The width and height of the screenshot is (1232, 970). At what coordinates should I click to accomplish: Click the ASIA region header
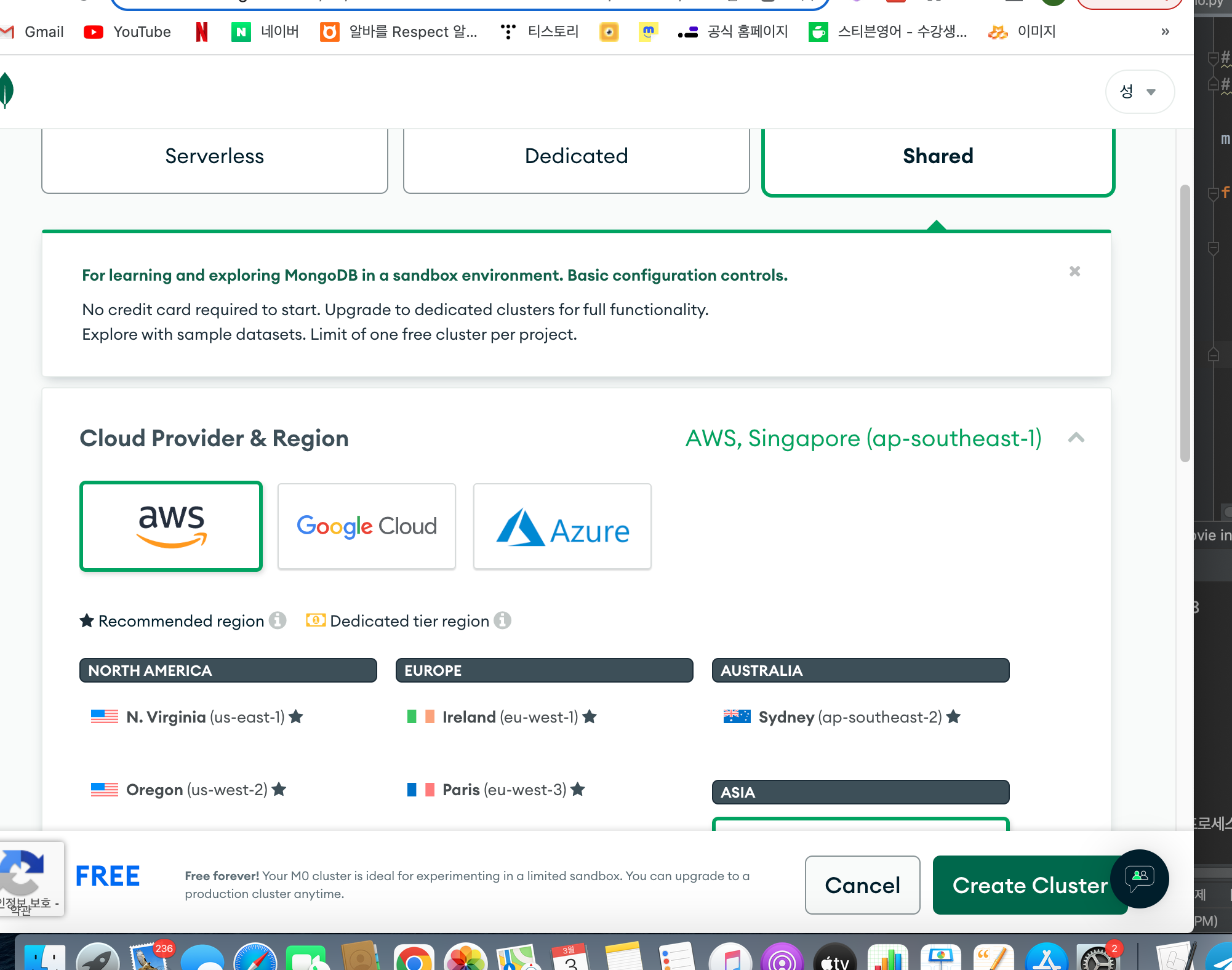[x=861, y=792]
